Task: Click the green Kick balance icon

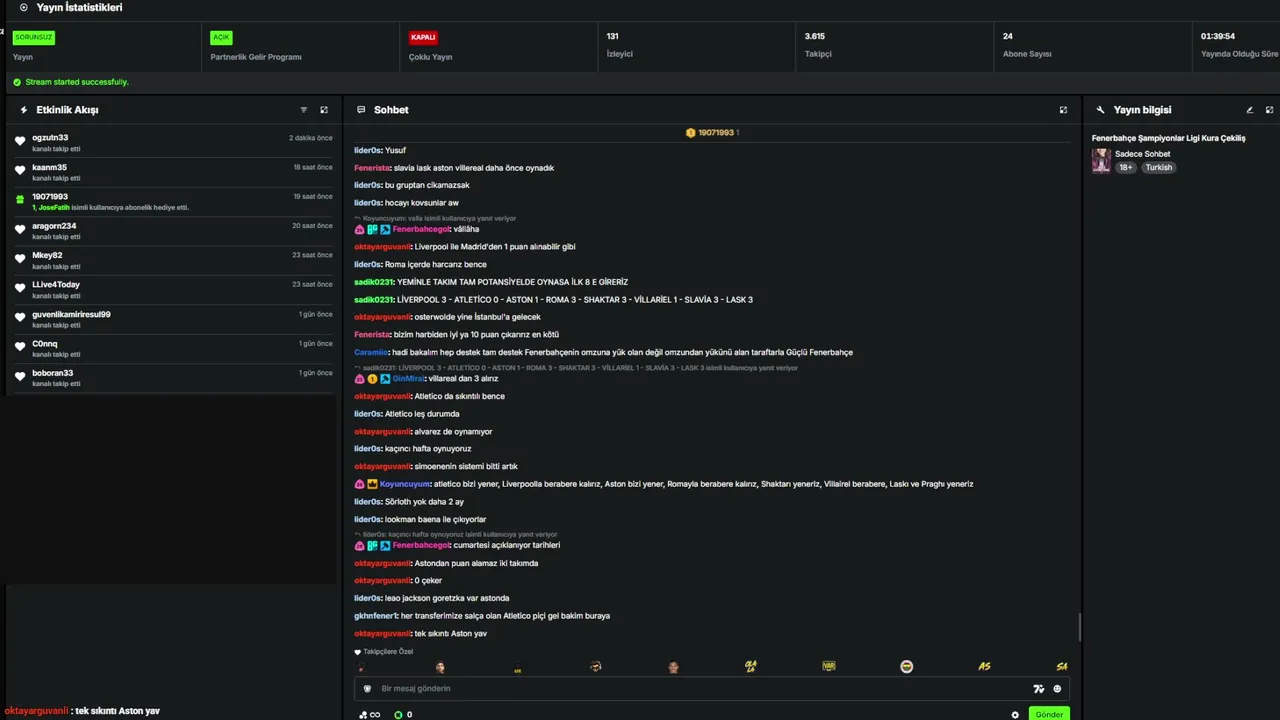Action: (x=398, y=715)
